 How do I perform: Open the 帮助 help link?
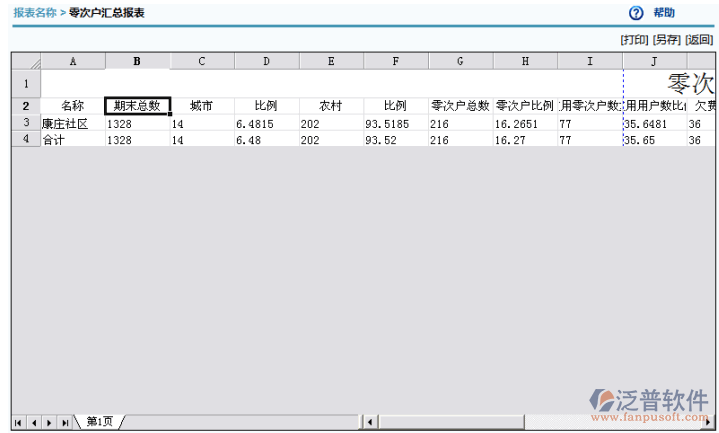[x=664, y=13]
